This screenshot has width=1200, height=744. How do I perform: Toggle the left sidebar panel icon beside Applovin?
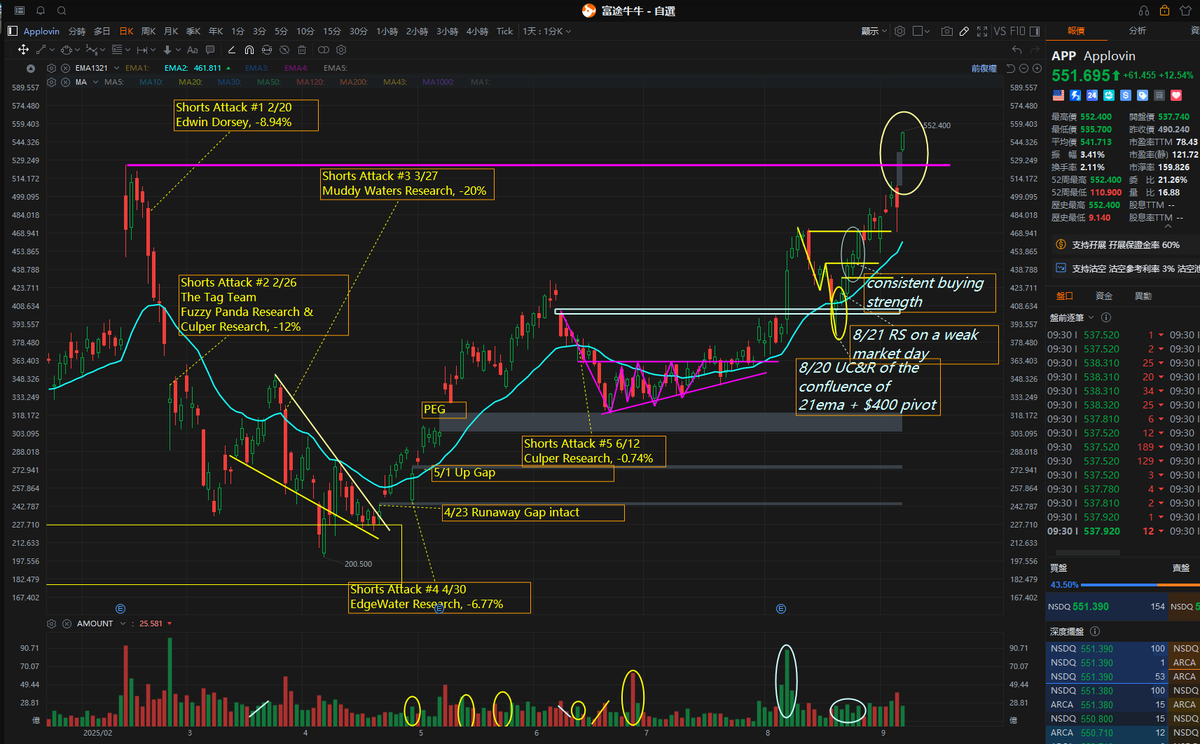click(x=13, y=31)
